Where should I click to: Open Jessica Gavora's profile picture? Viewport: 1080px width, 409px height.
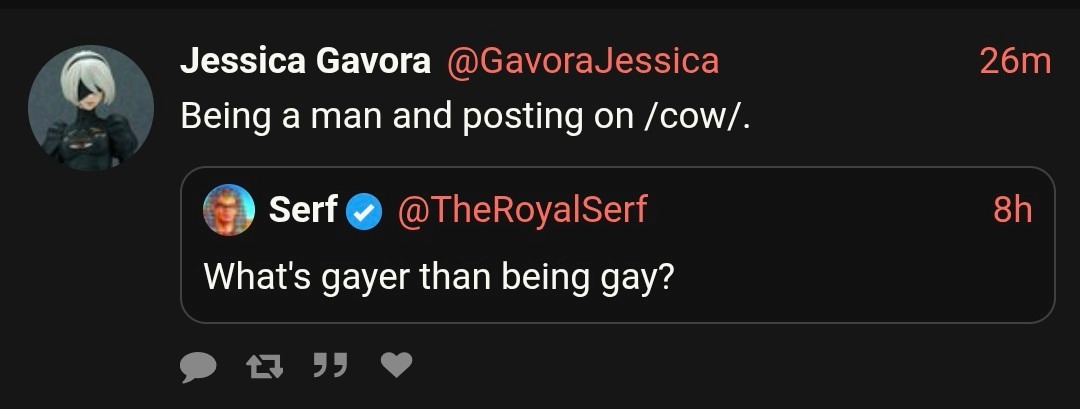pos(90,108)
